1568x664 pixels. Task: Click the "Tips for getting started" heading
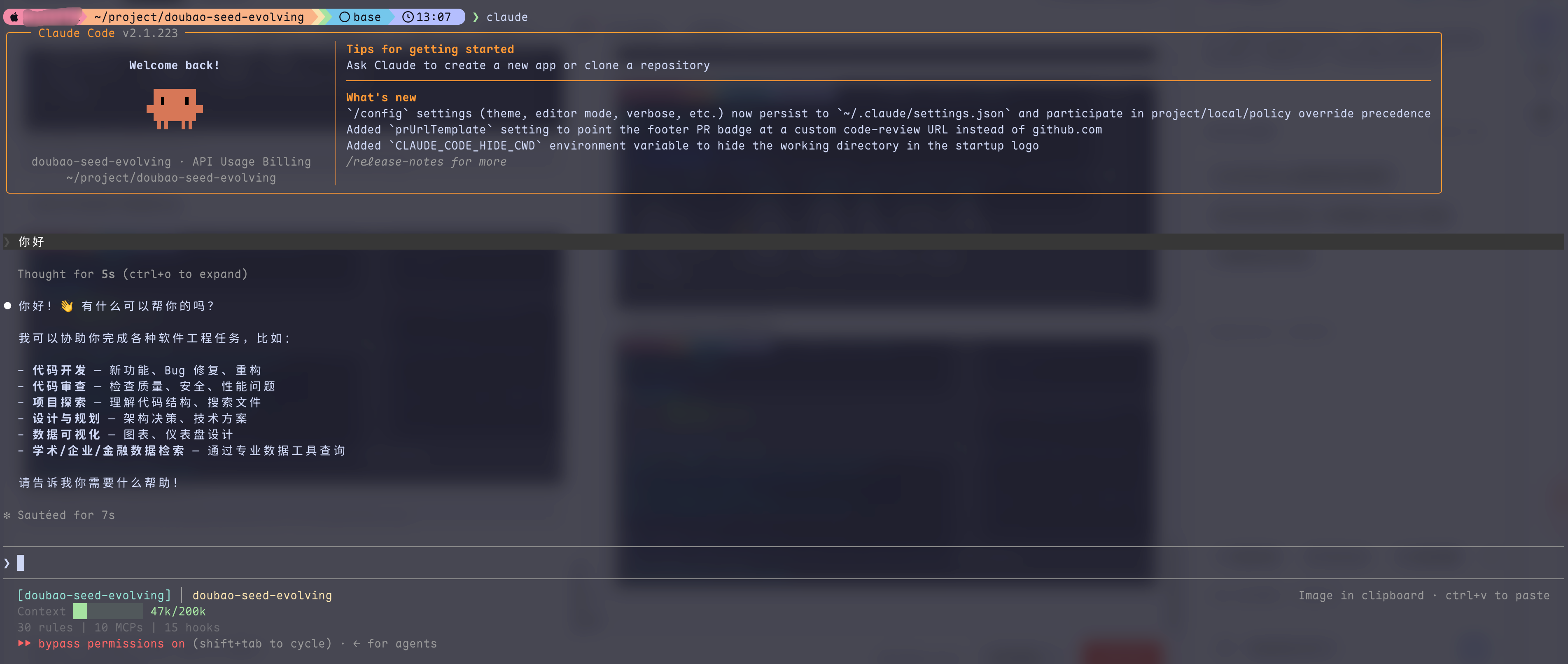coord(430,49)
